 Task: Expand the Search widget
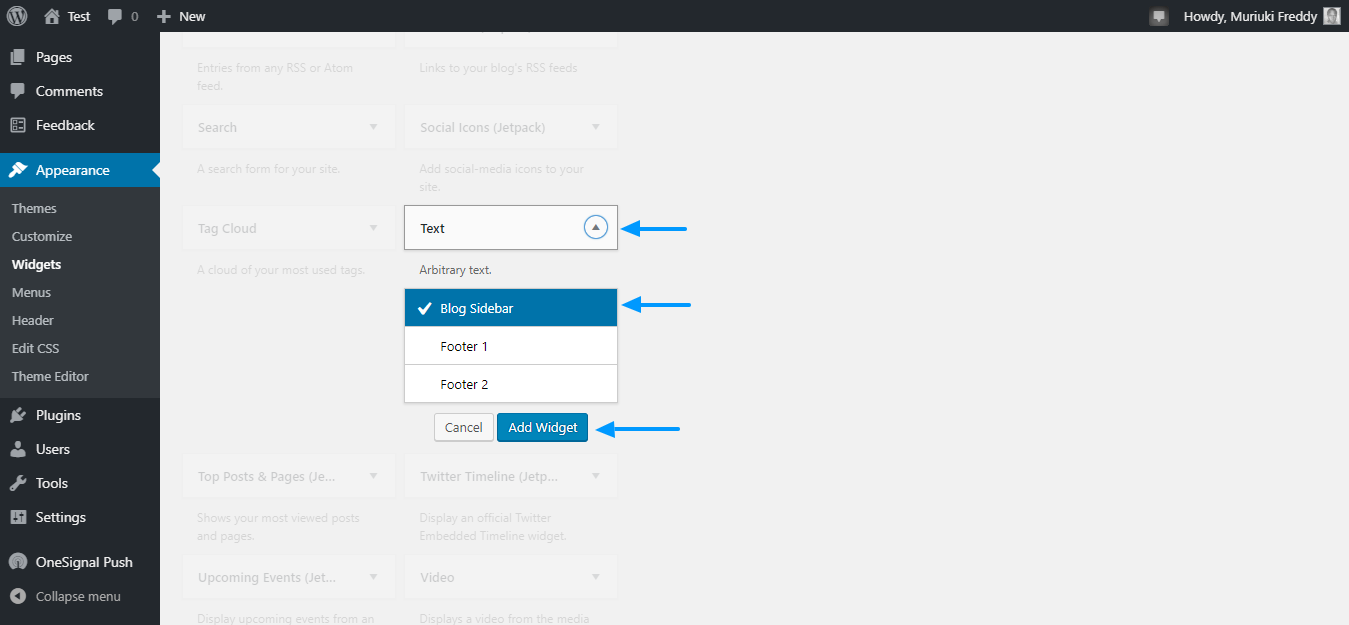(x=374, y=127)
